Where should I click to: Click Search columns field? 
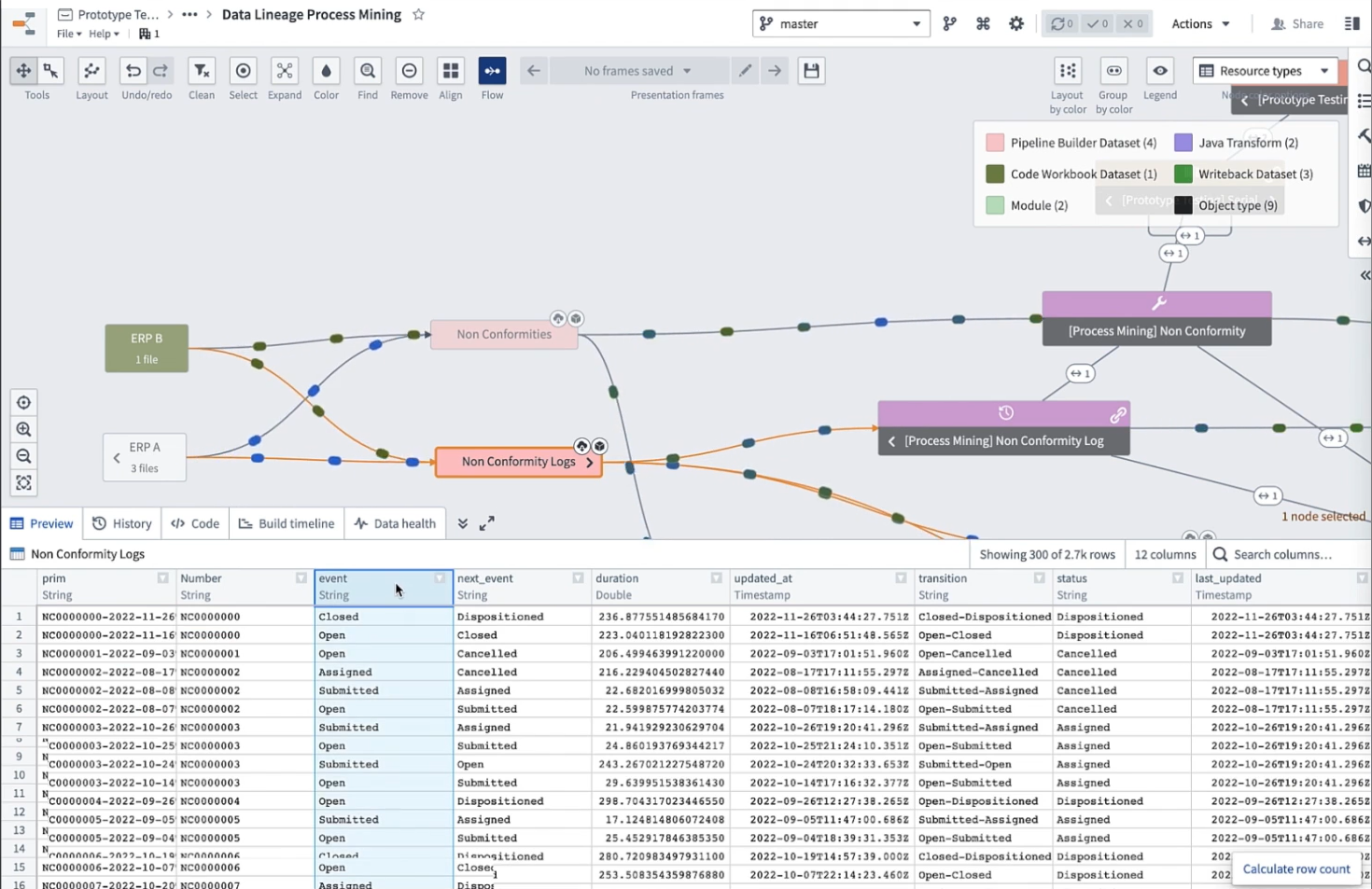tap(1291, 554)
